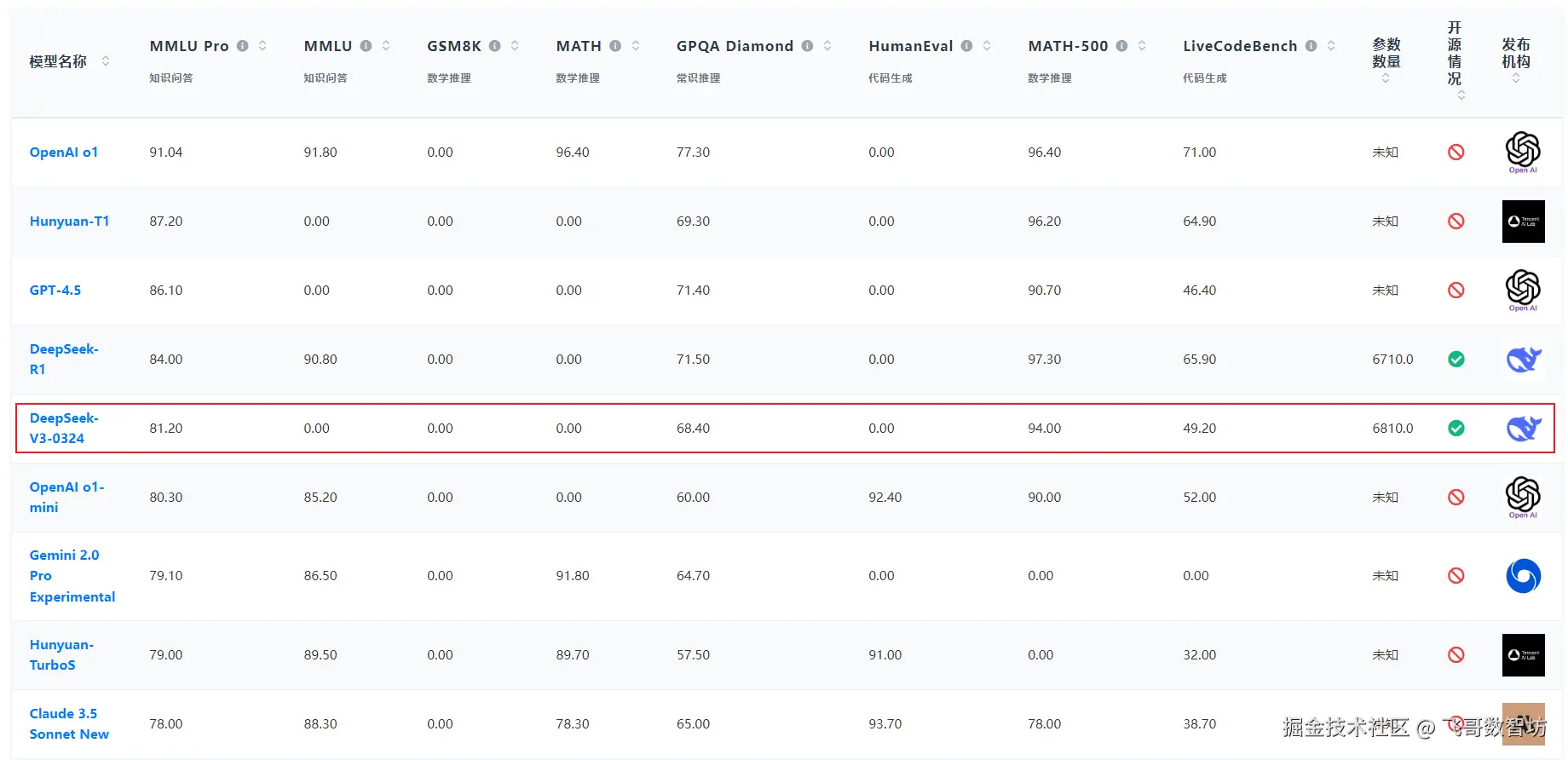
Task: Sort by the 模型名称 column arrows
Action: point(106,61)
